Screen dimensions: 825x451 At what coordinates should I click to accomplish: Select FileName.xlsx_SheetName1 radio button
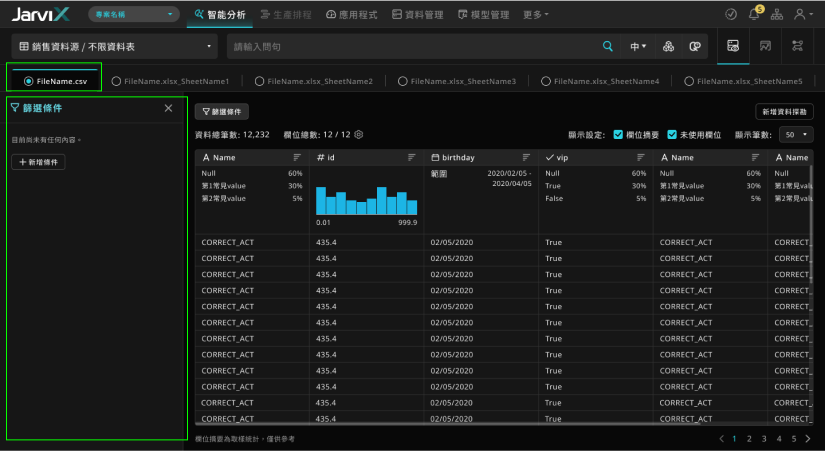click(x=116, y=81)
